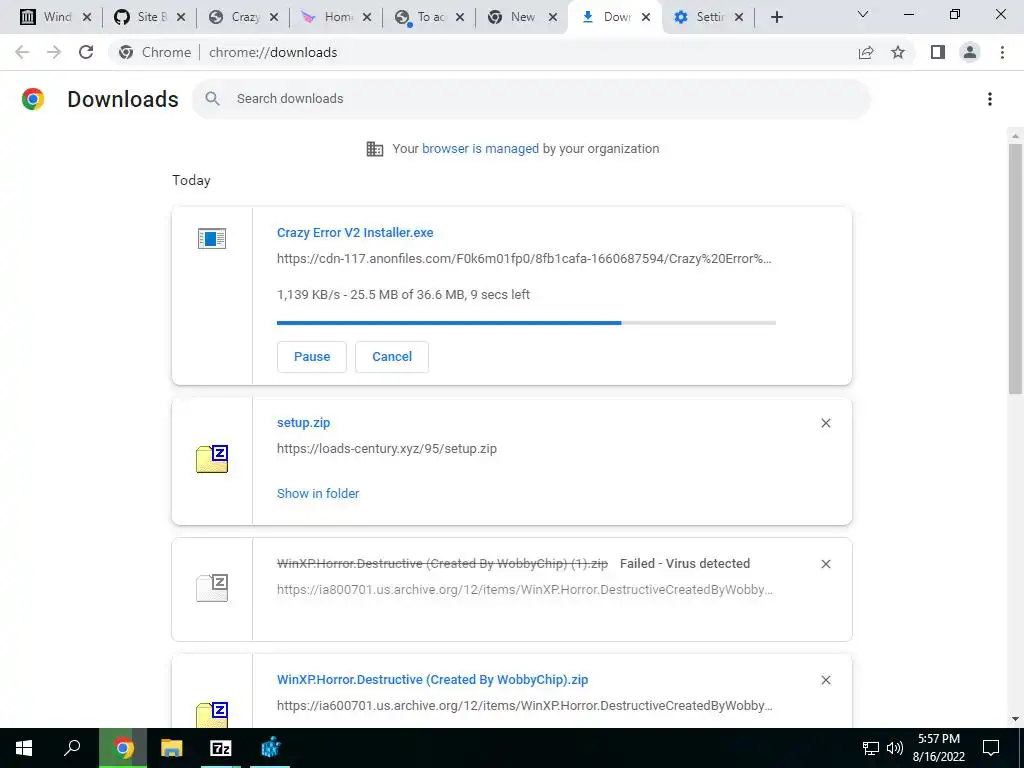The height and width of the screenshot is (768, 1024).
Task: Close the 'Hom' tab
Action: pyautogui.click(x=367, y=18)
